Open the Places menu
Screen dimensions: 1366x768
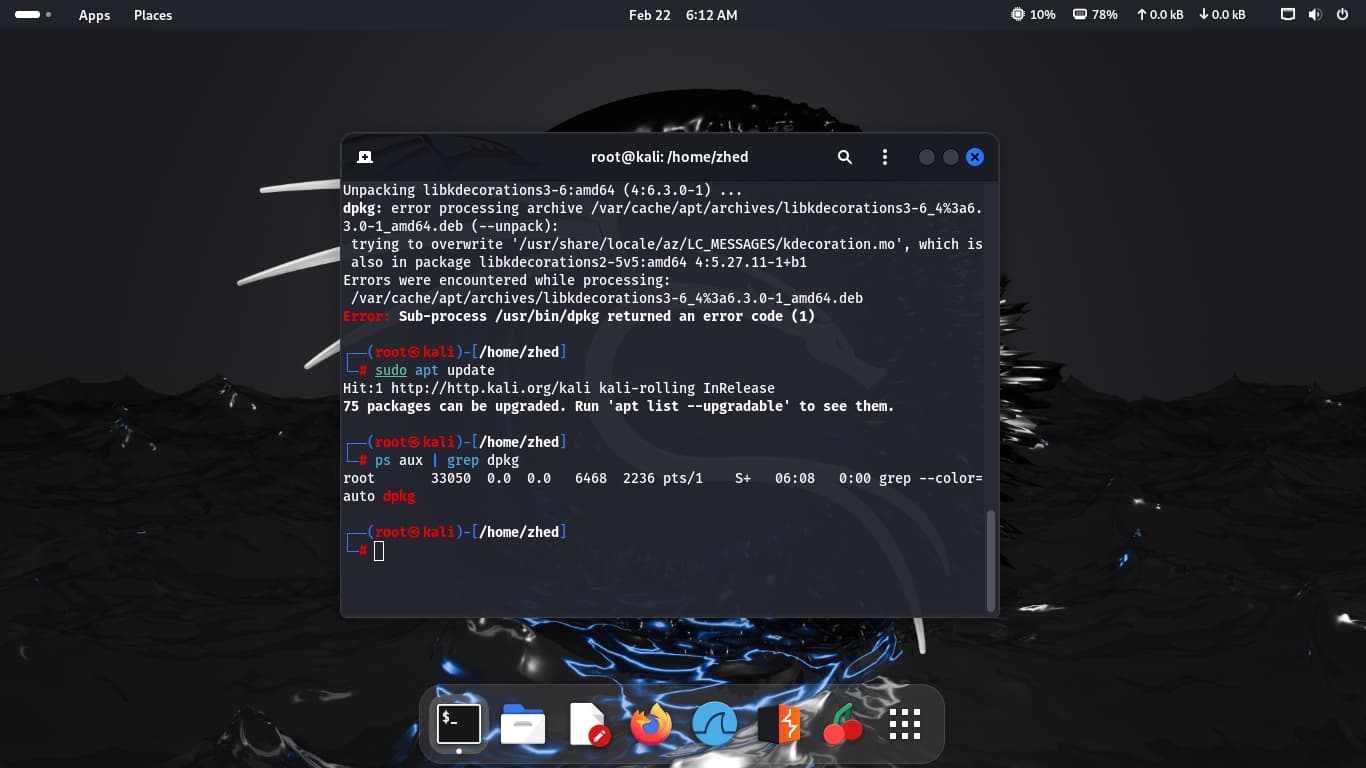pyautogui.click(x=153, y=15)
